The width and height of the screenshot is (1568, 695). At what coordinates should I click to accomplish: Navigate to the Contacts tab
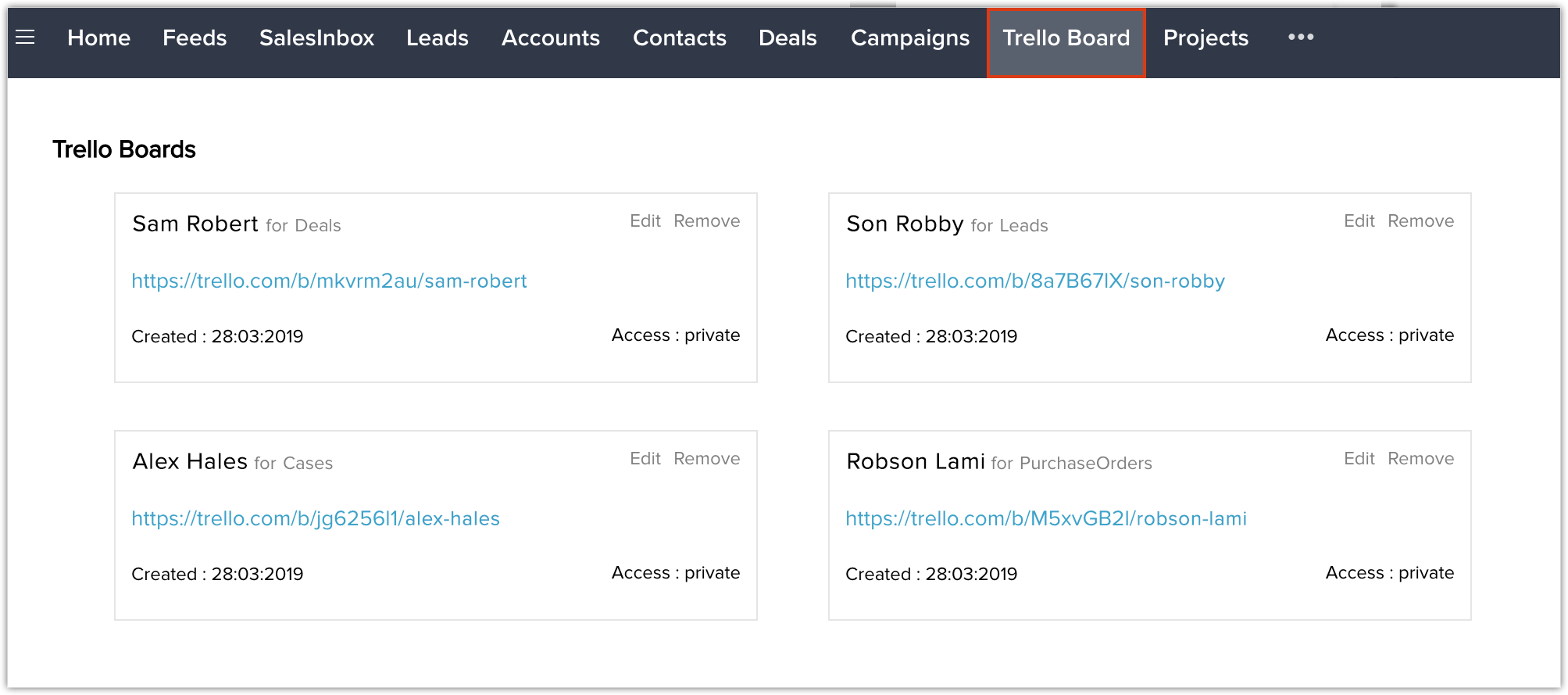(680, 38)
